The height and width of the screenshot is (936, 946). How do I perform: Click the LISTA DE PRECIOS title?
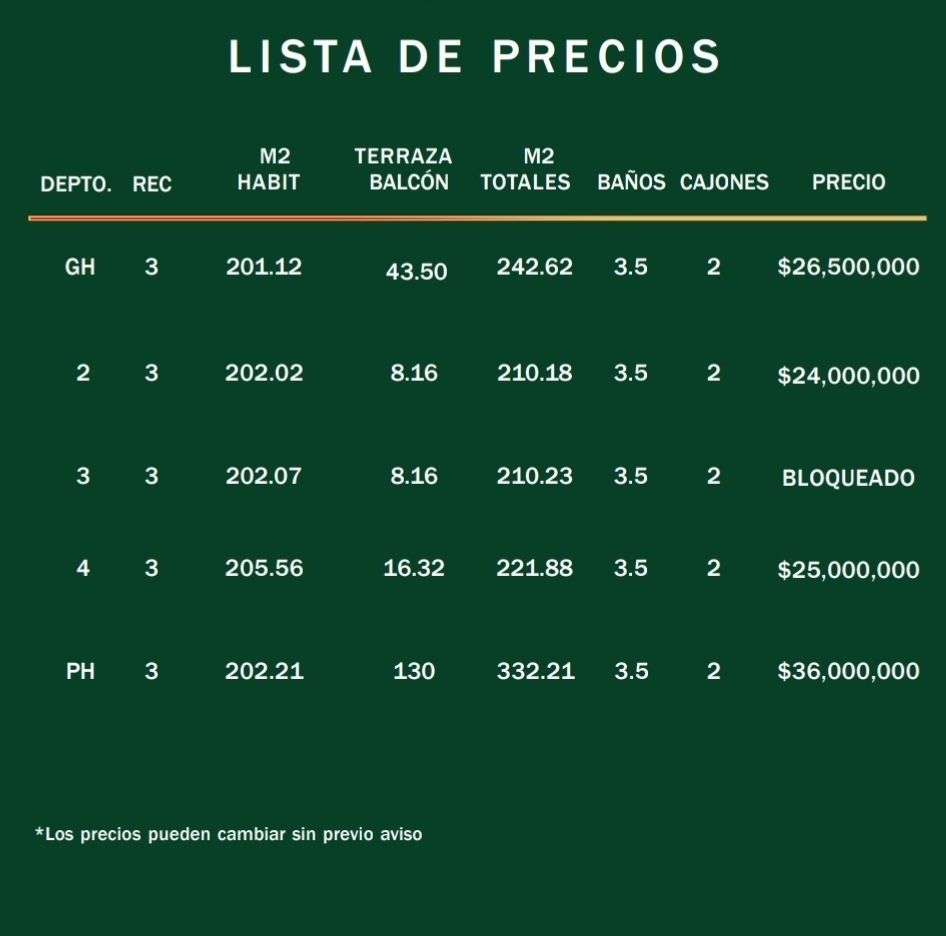[474, 57]
